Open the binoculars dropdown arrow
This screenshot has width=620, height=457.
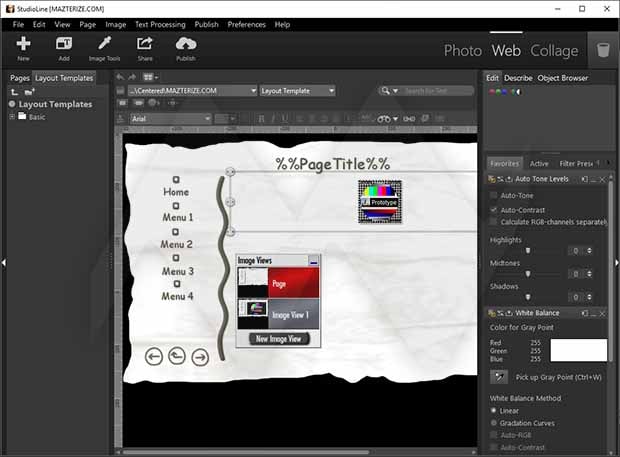coord(395,119)
